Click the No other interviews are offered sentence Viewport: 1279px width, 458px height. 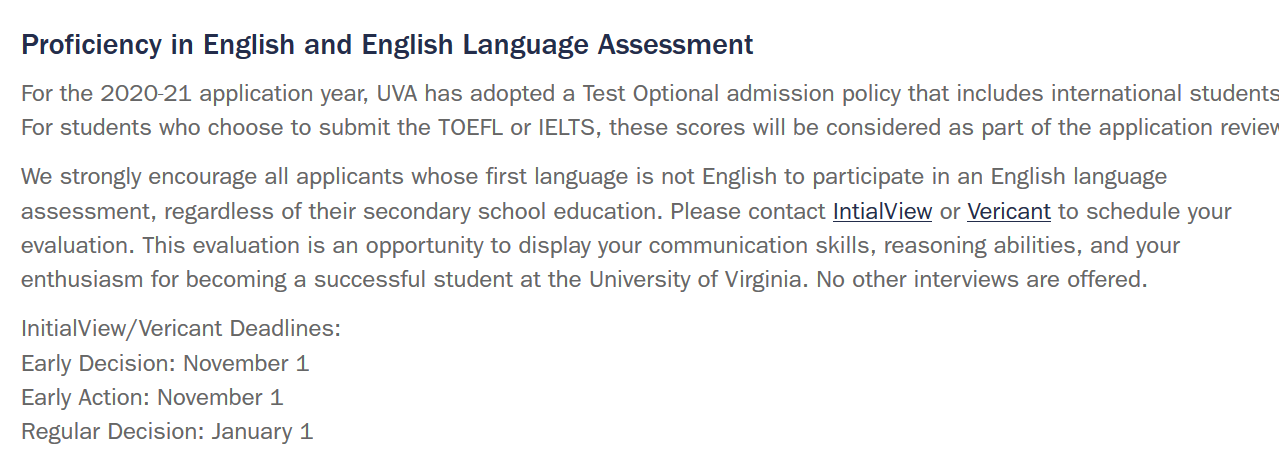[981, 279]
